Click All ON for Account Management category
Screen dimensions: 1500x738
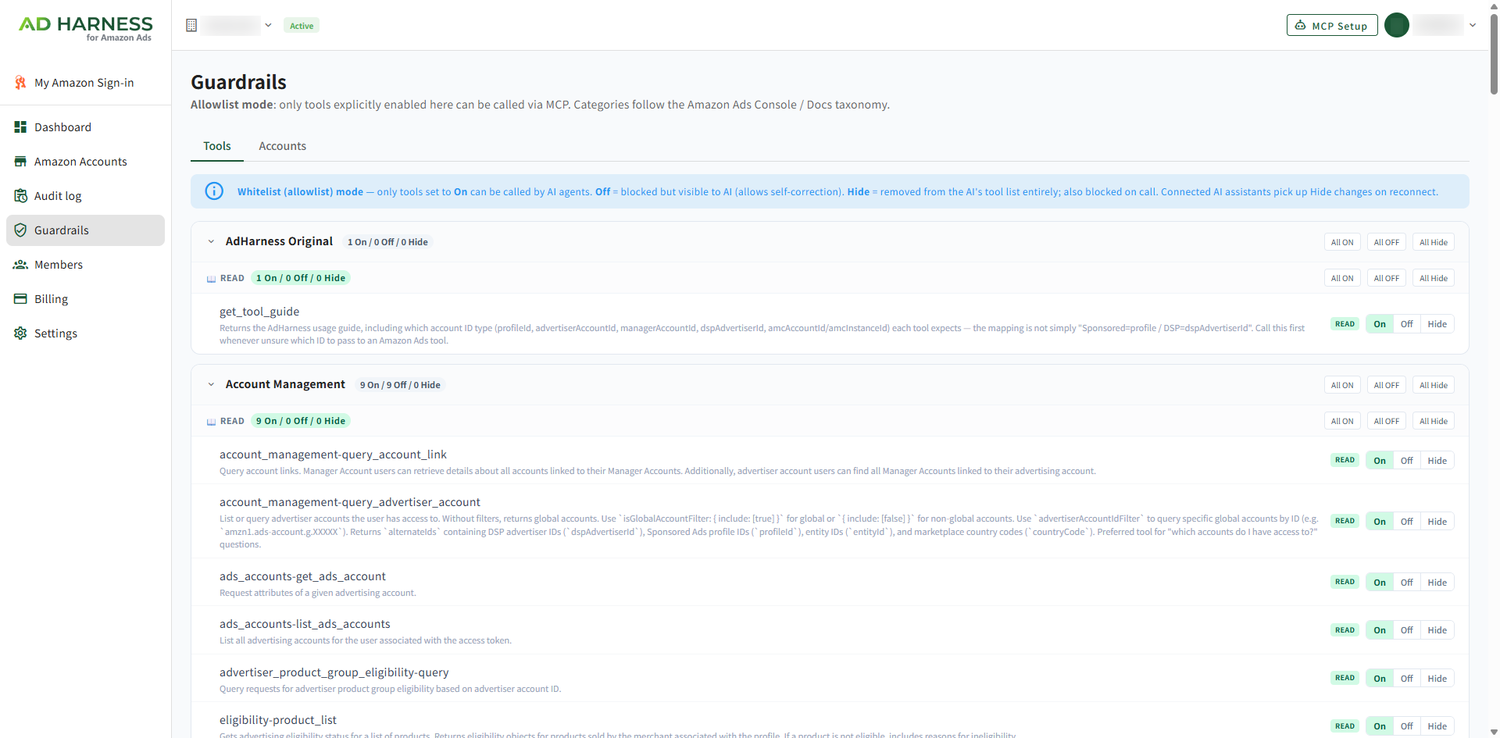1342,385
